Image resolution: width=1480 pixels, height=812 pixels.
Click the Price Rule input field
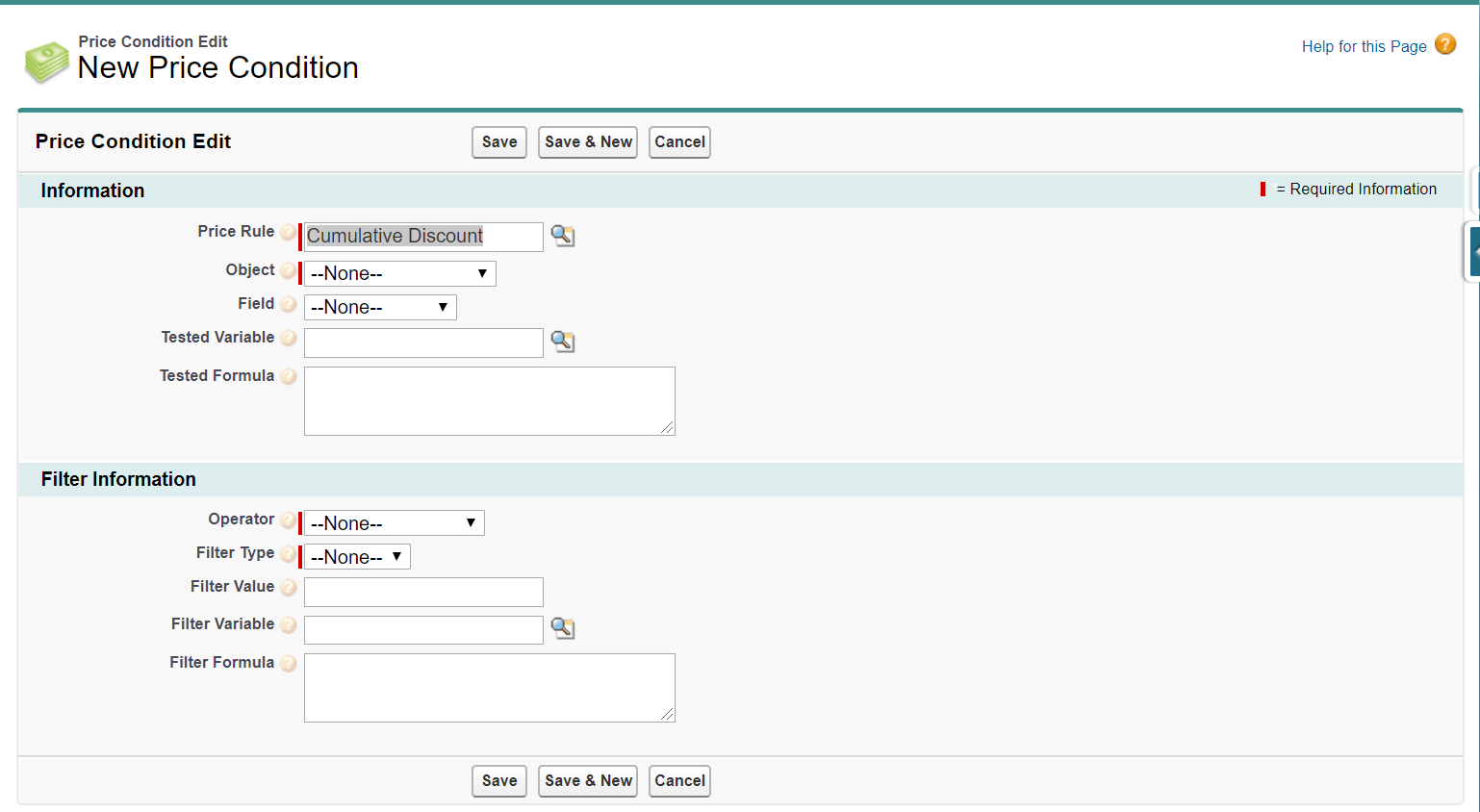pos(423,237)
